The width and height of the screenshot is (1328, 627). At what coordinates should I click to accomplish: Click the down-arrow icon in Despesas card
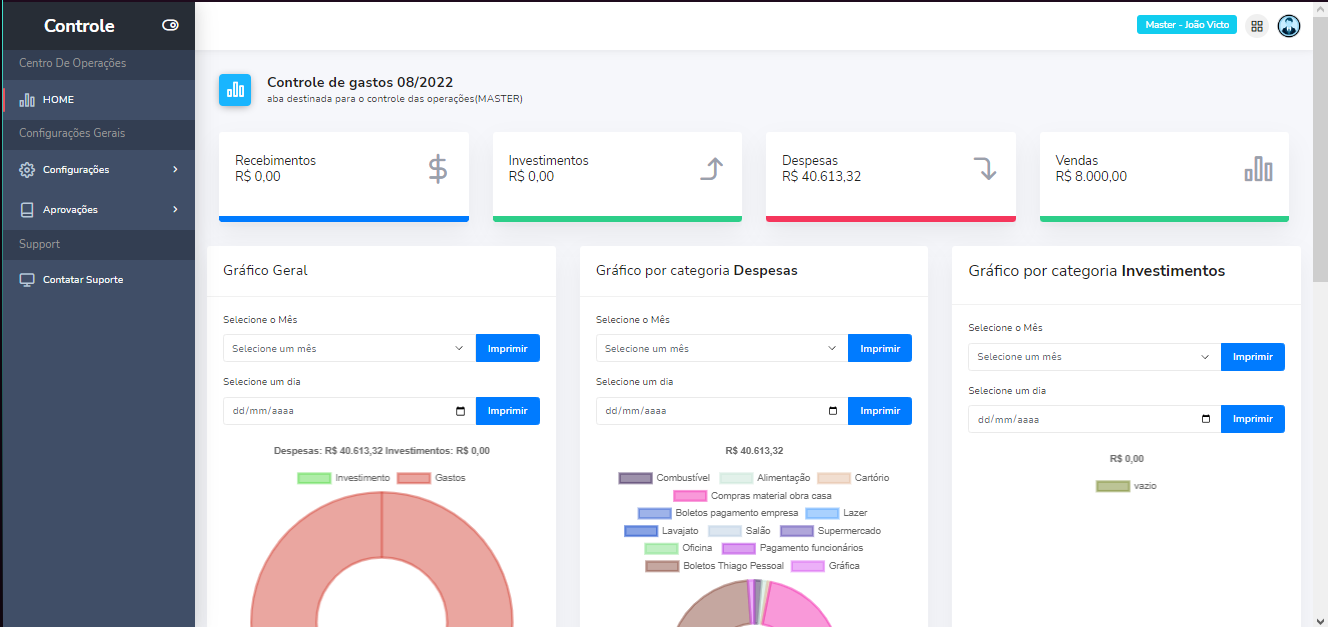986,169
